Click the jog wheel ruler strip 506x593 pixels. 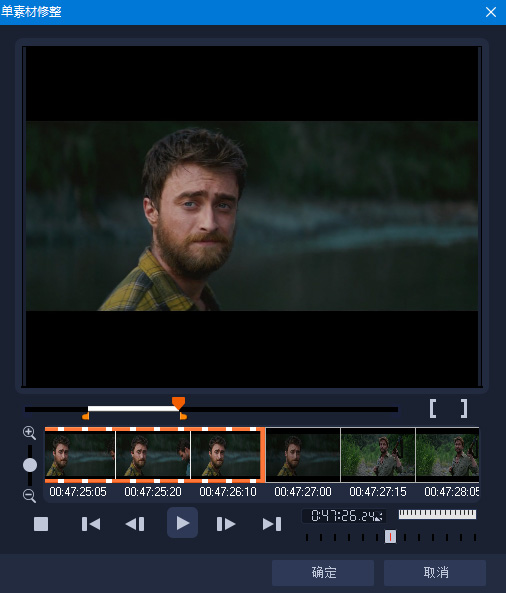pyautogui.click(x=438, y=514)
